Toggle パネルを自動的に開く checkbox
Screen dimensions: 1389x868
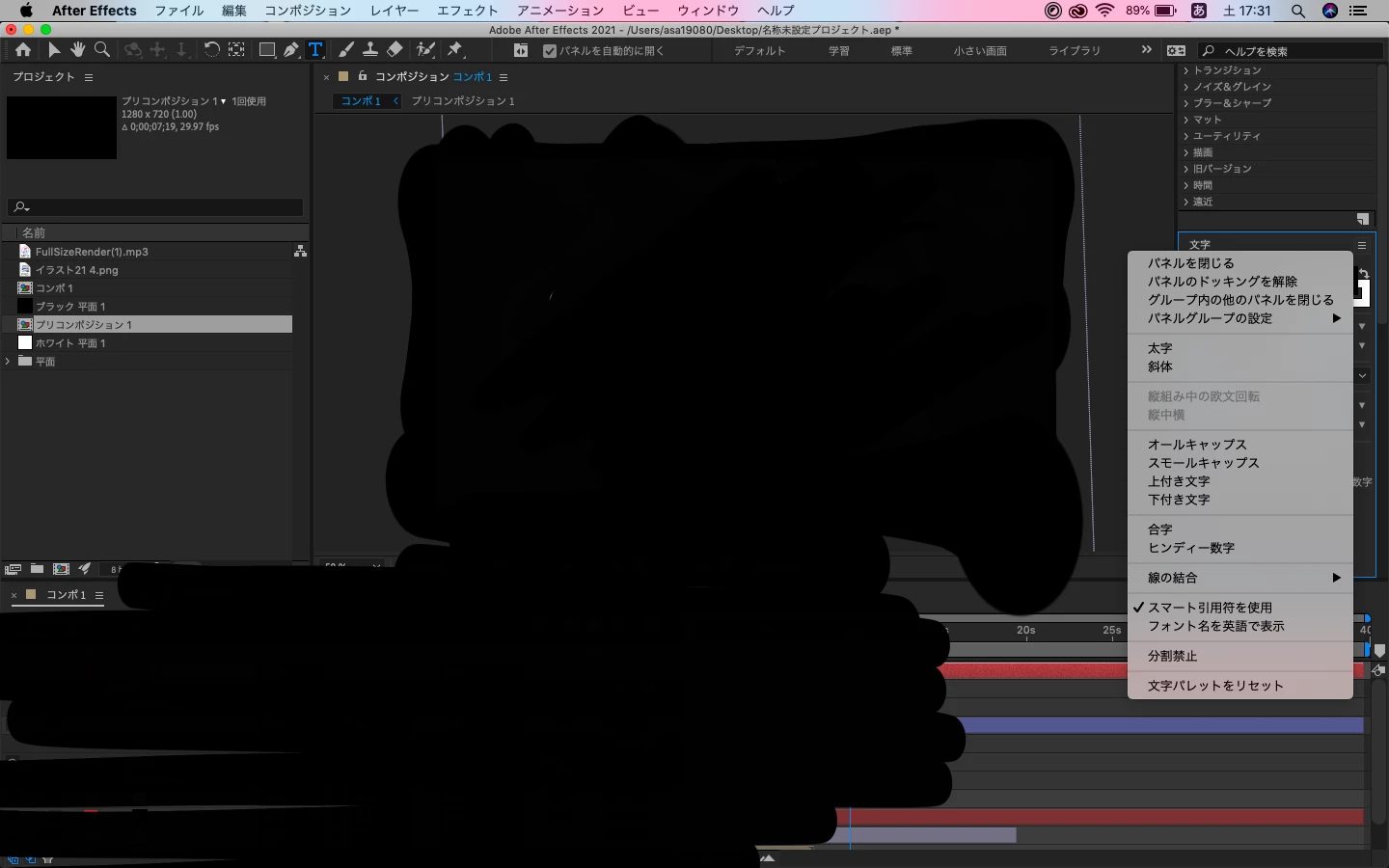click(x=550, y=51)
